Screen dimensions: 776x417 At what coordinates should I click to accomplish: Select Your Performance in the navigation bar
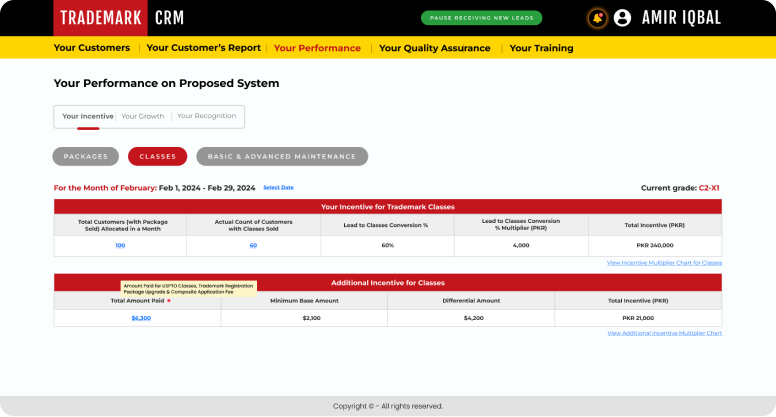click(317, 48)
